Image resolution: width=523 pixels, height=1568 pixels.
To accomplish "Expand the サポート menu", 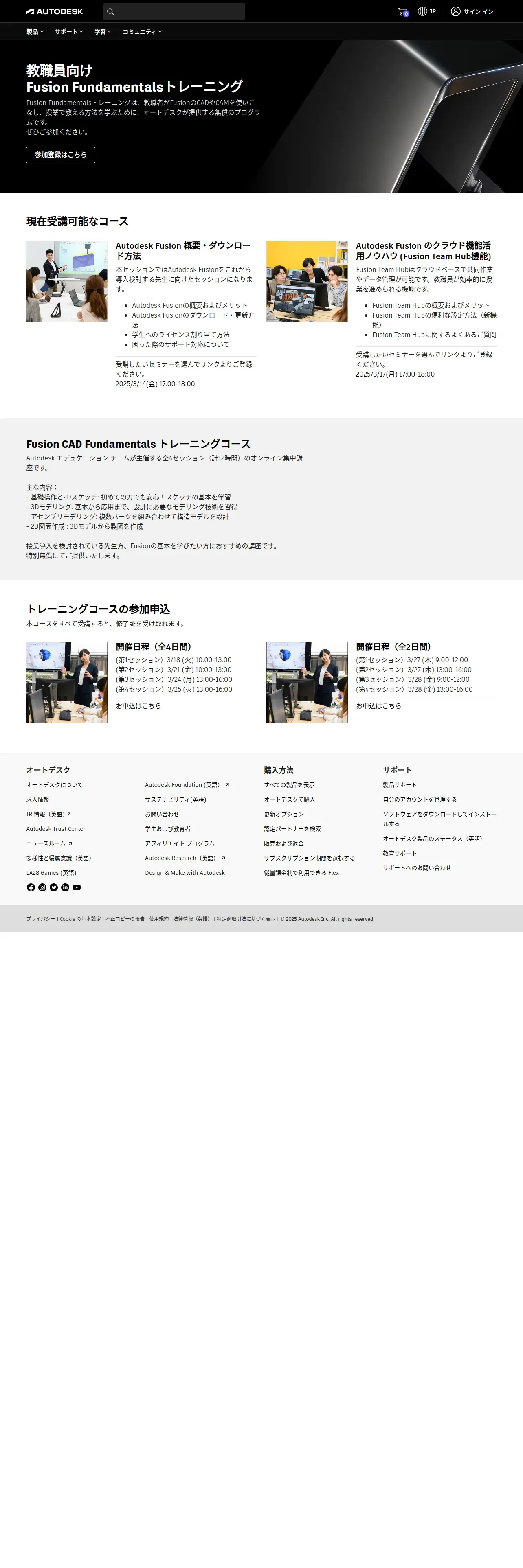I will pos(69,32).
